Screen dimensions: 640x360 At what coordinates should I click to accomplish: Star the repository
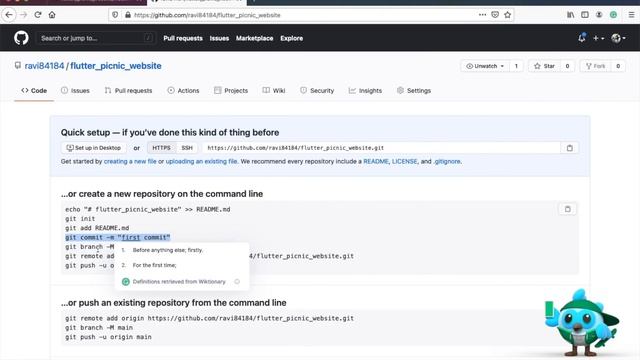click(x=544, y=66)
